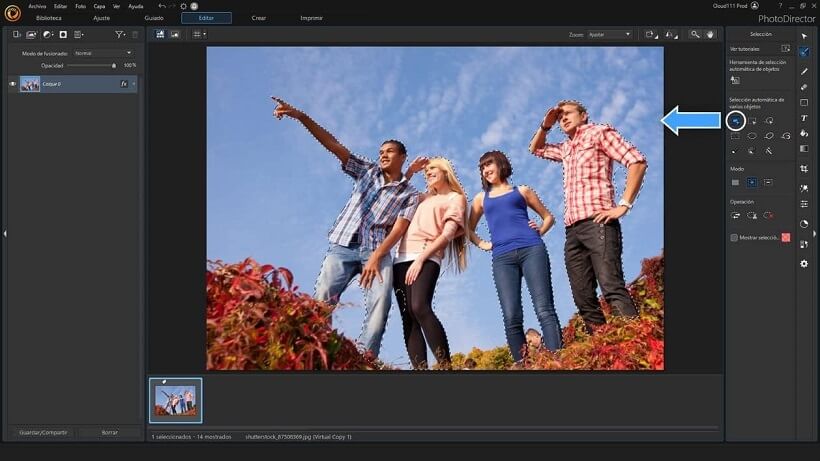Click the undo arrow

click(x=162, y=6)
